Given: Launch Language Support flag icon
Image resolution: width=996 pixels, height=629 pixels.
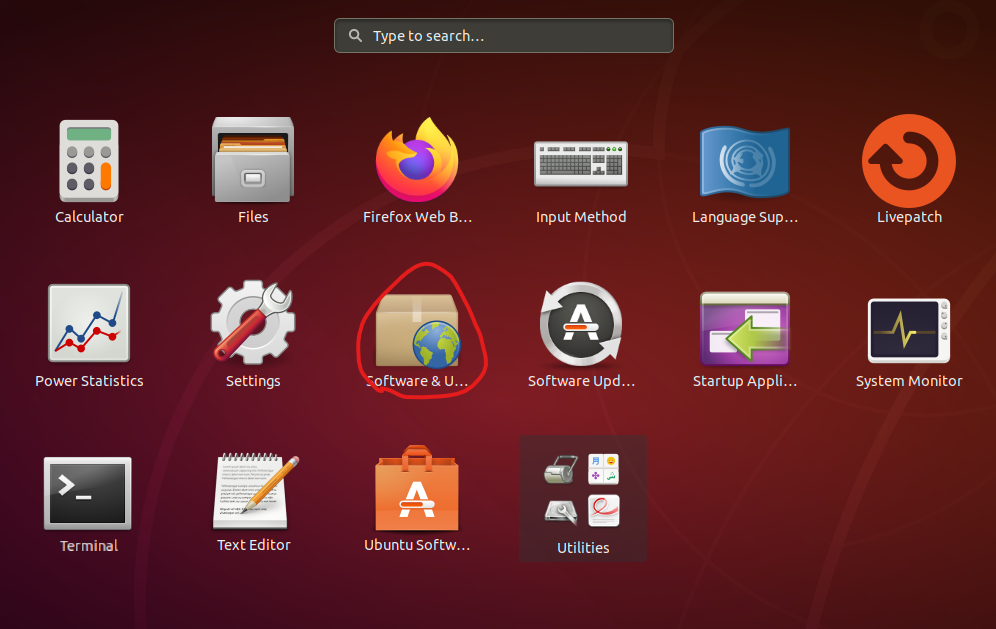Looking at the screenshot, I should click(x=744, y=161).
